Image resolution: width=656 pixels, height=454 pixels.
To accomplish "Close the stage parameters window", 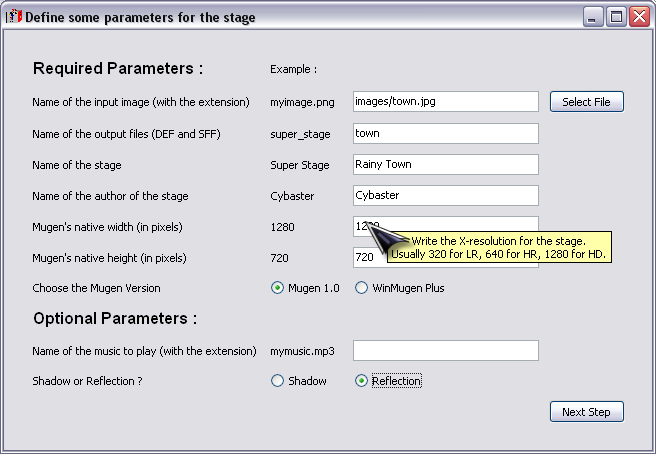I will tap(639, 17).
